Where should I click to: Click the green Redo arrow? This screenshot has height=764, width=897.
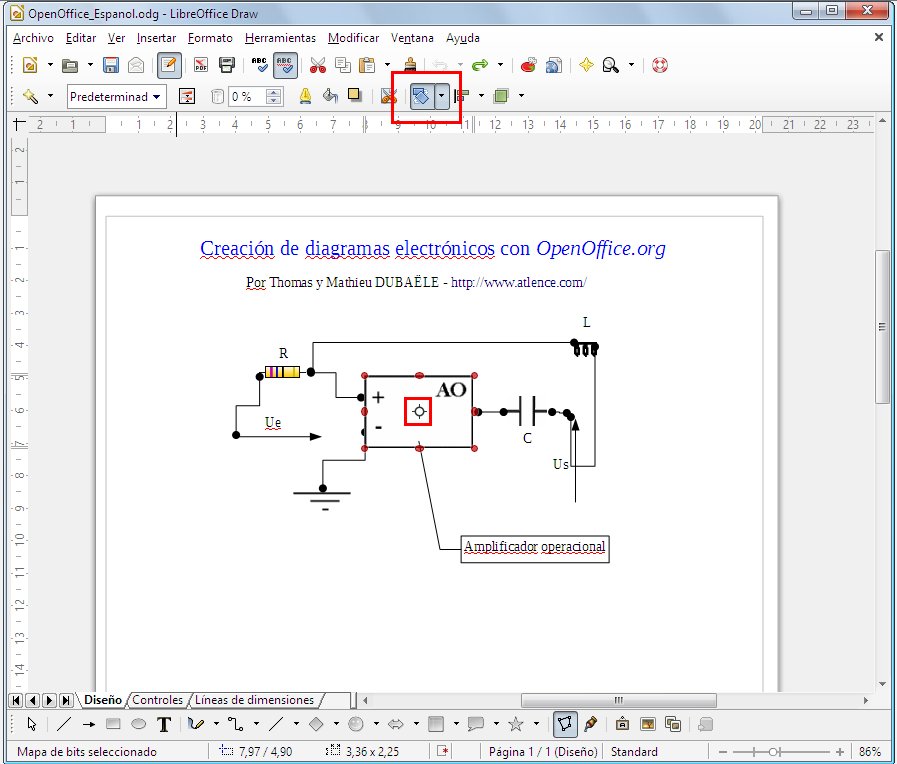pyautogui.click(x=480, y=65)
